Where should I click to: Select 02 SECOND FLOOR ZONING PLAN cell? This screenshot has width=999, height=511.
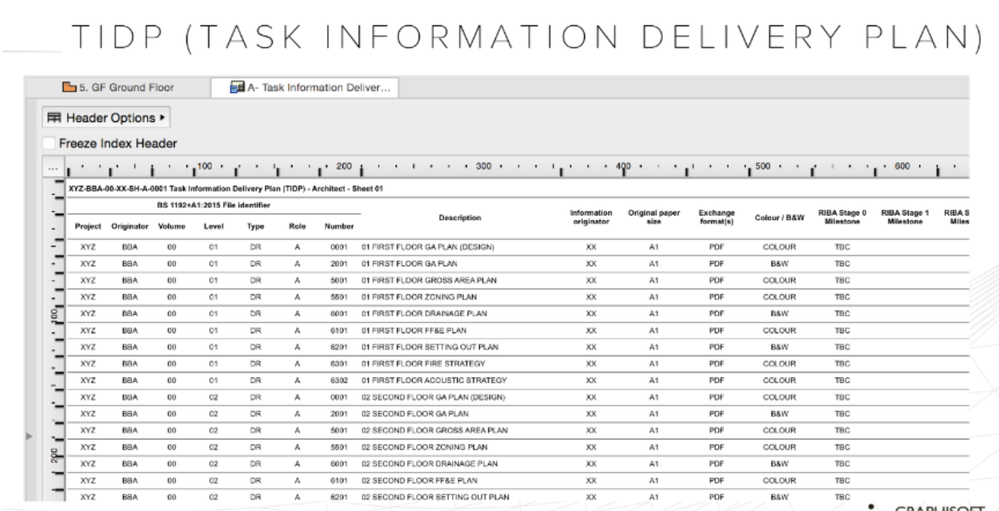click(424, 447)
